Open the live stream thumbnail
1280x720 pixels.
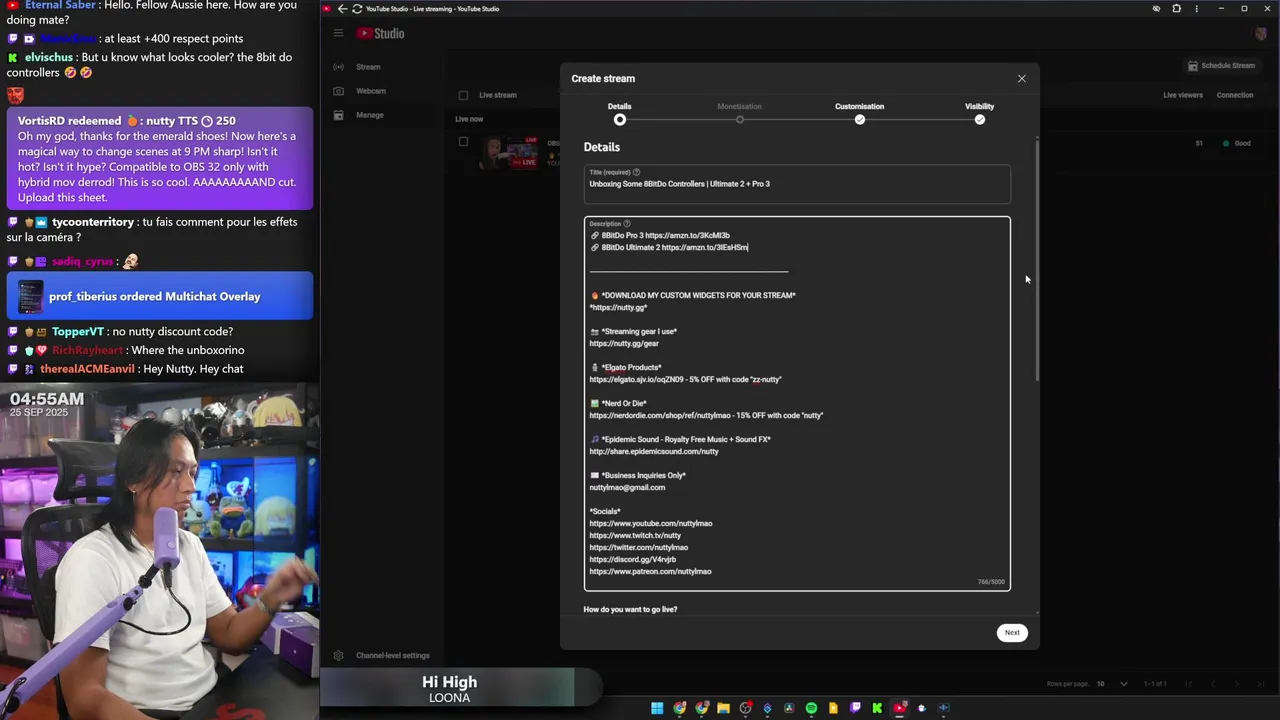pos(509,152)
